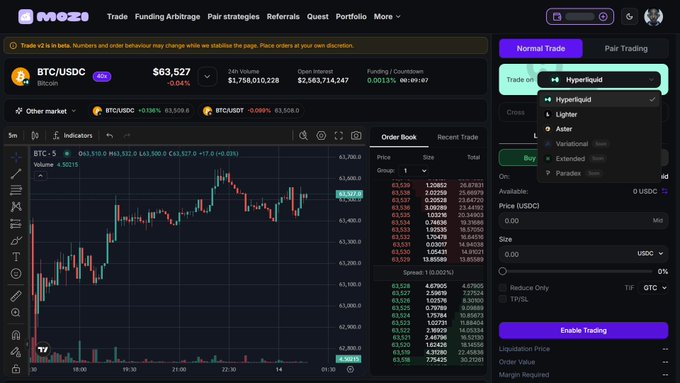Viewport: 680px width, 383px height.
Task: Select the trend line drawing tool
Action: click(x=16, y=173)
